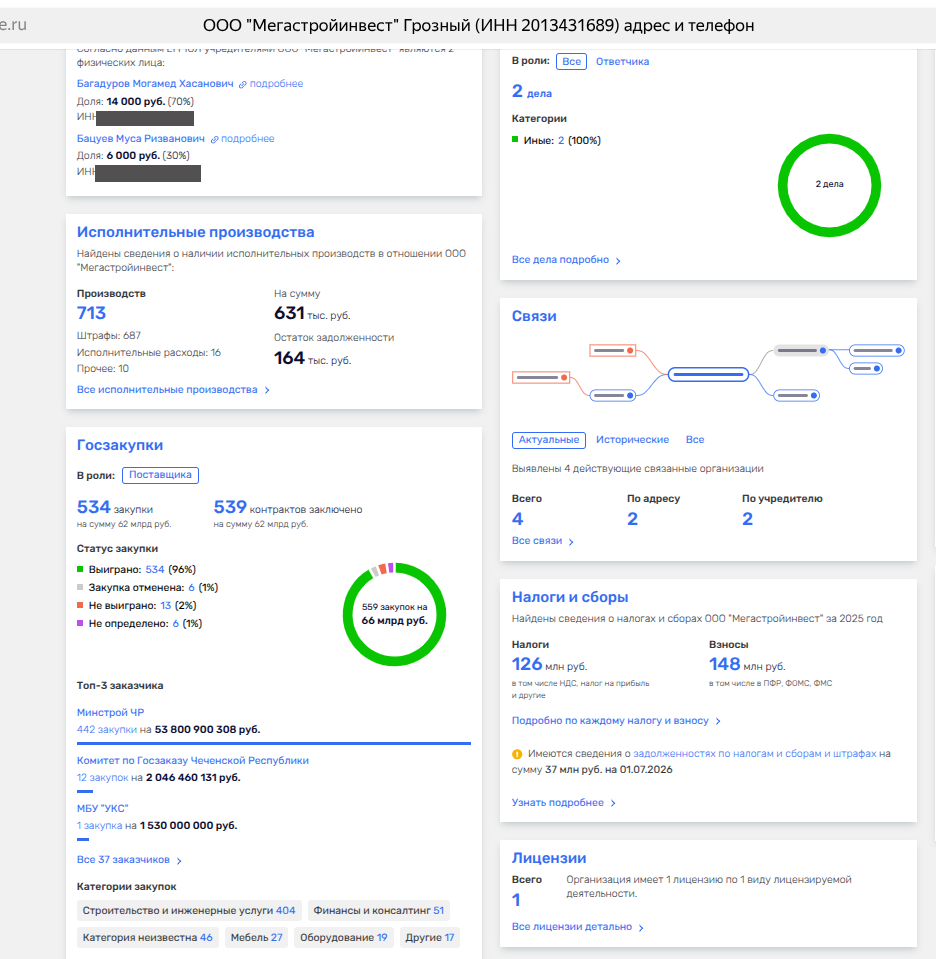Open Все дела подробно link

560,260
